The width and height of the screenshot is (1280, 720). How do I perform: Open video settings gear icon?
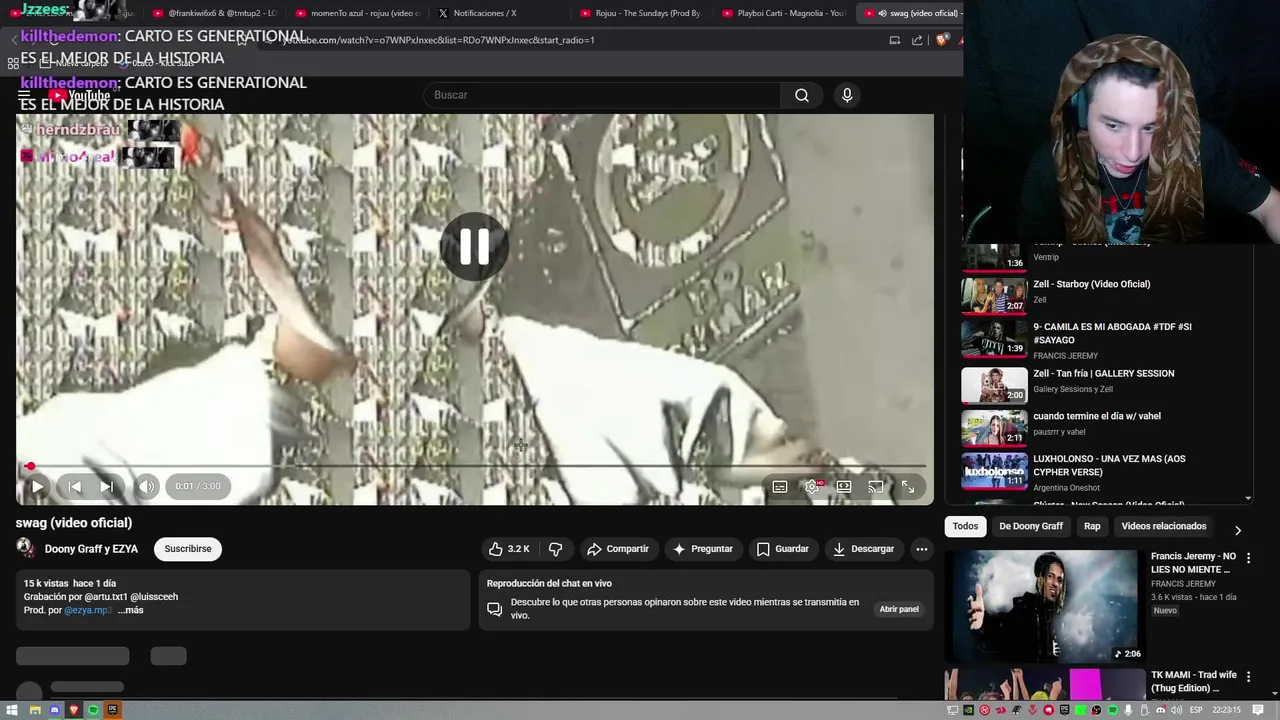click(x=812, y=487)
